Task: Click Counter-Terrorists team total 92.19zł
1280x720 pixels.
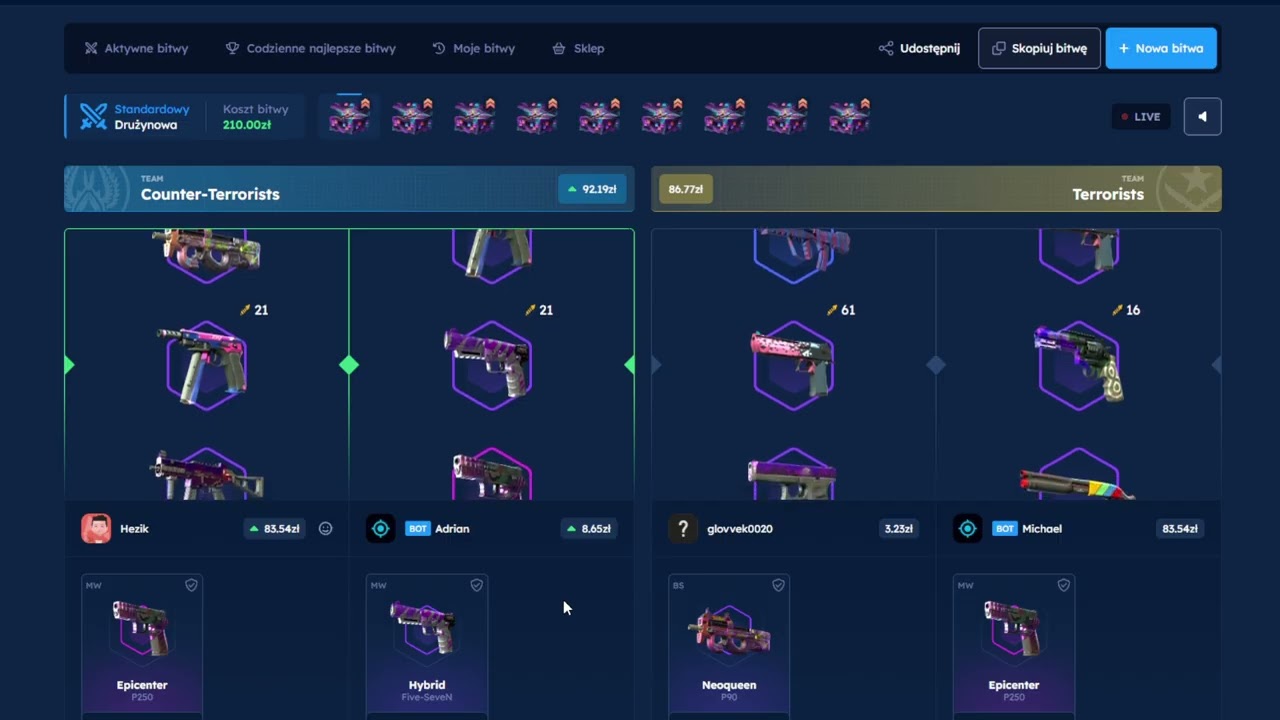Action: click(592, 189)
